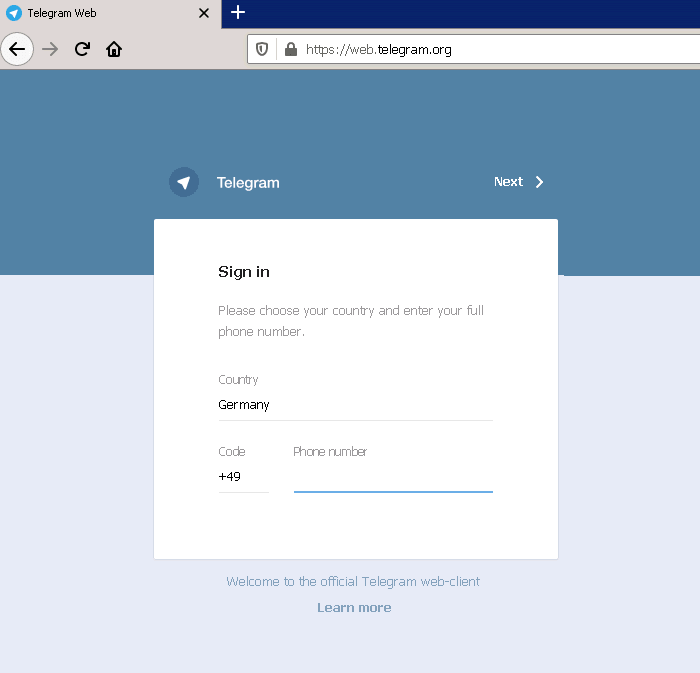Follow the Learn more link
Image resolution: width=700 pixels, height=673 pixels.
[354, 608]
